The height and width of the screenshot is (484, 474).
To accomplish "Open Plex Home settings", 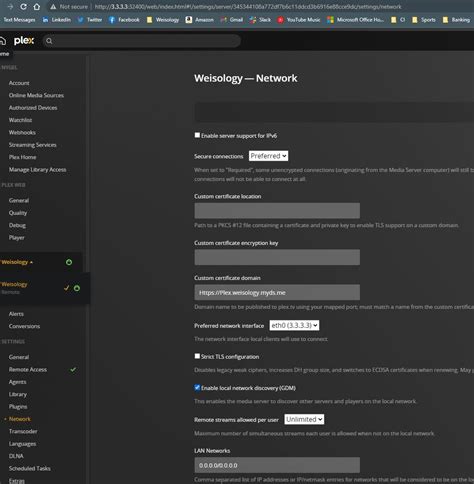I will [x=22, y=157].
